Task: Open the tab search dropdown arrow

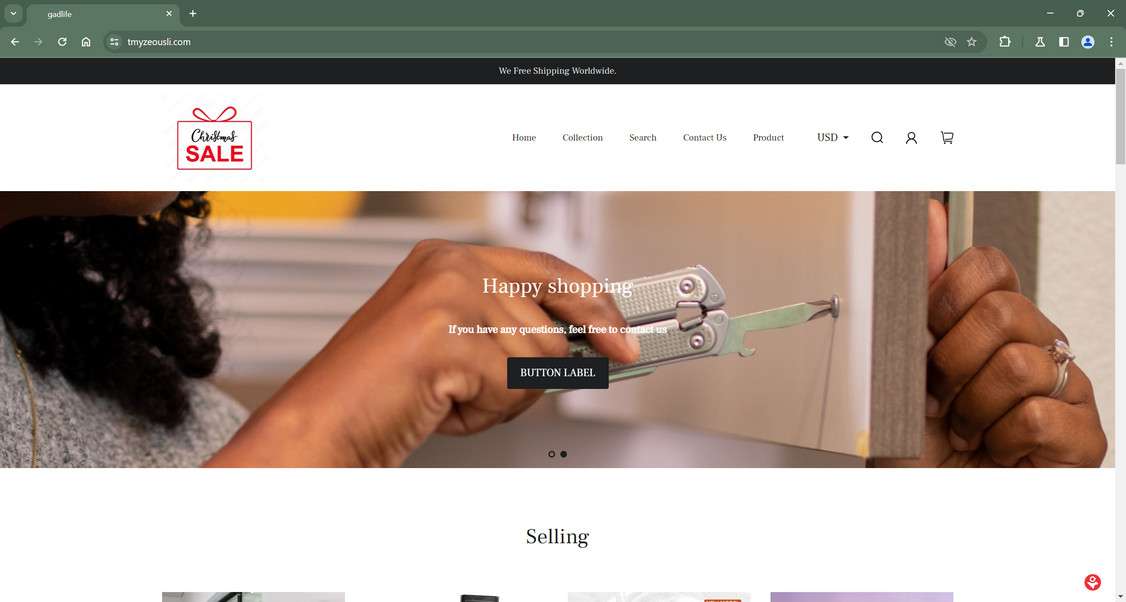Action: coord(13,14)
